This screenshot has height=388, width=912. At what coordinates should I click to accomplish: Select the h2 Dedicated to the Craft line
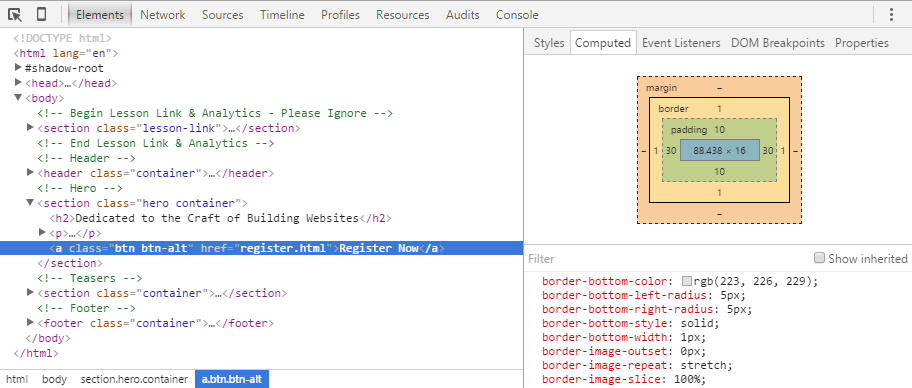220,218
